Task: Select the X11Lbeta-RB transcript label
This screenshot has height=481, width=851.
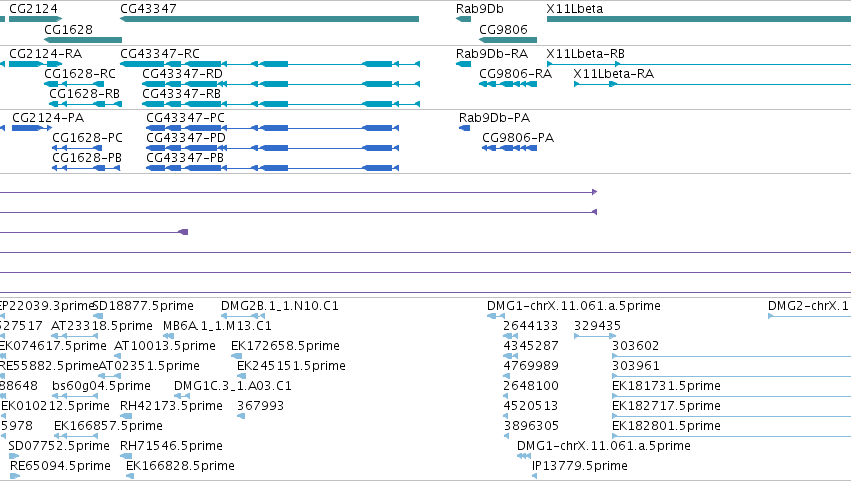Action: coord(586,54)
